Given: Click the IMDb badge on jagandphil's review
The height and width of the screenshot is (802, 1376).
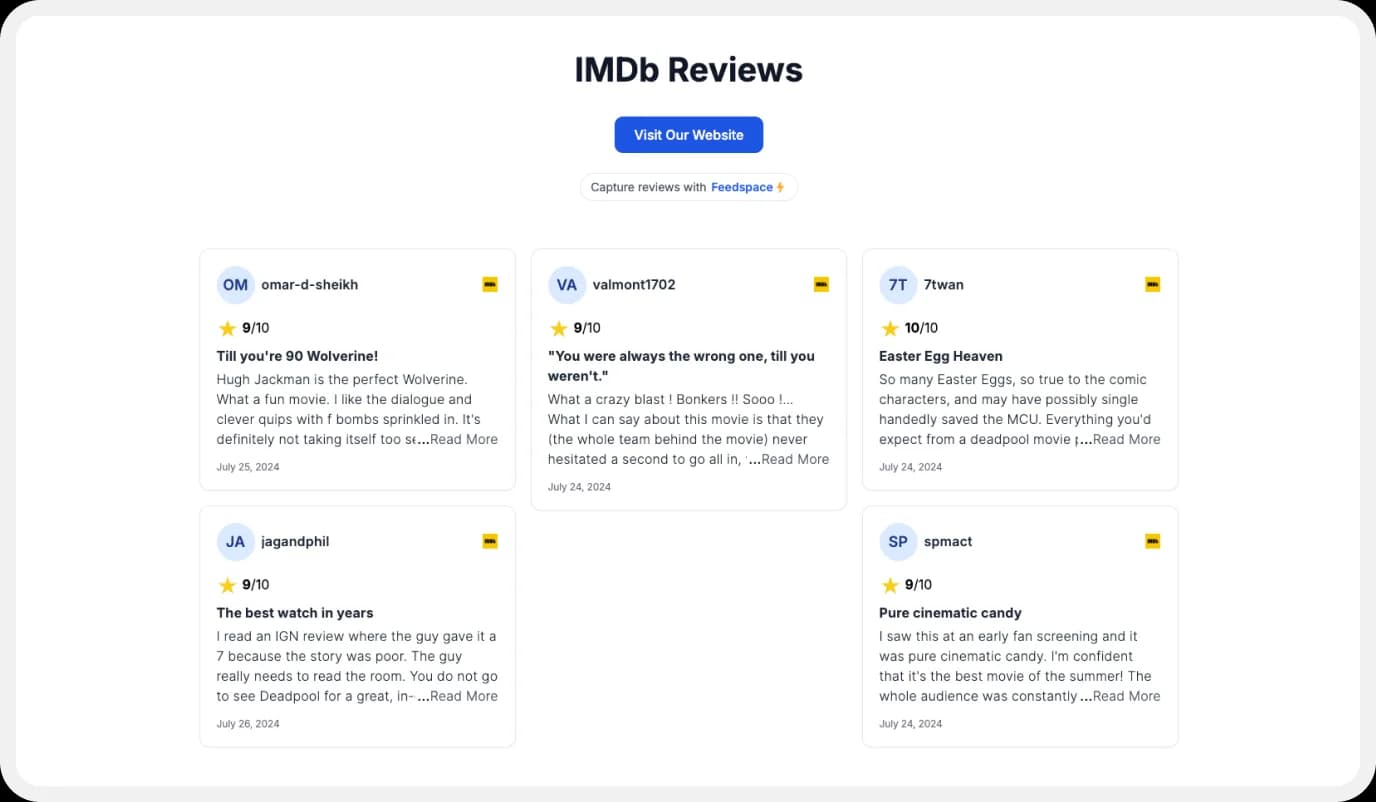Looking at the screenshot, I should [489, 540].
